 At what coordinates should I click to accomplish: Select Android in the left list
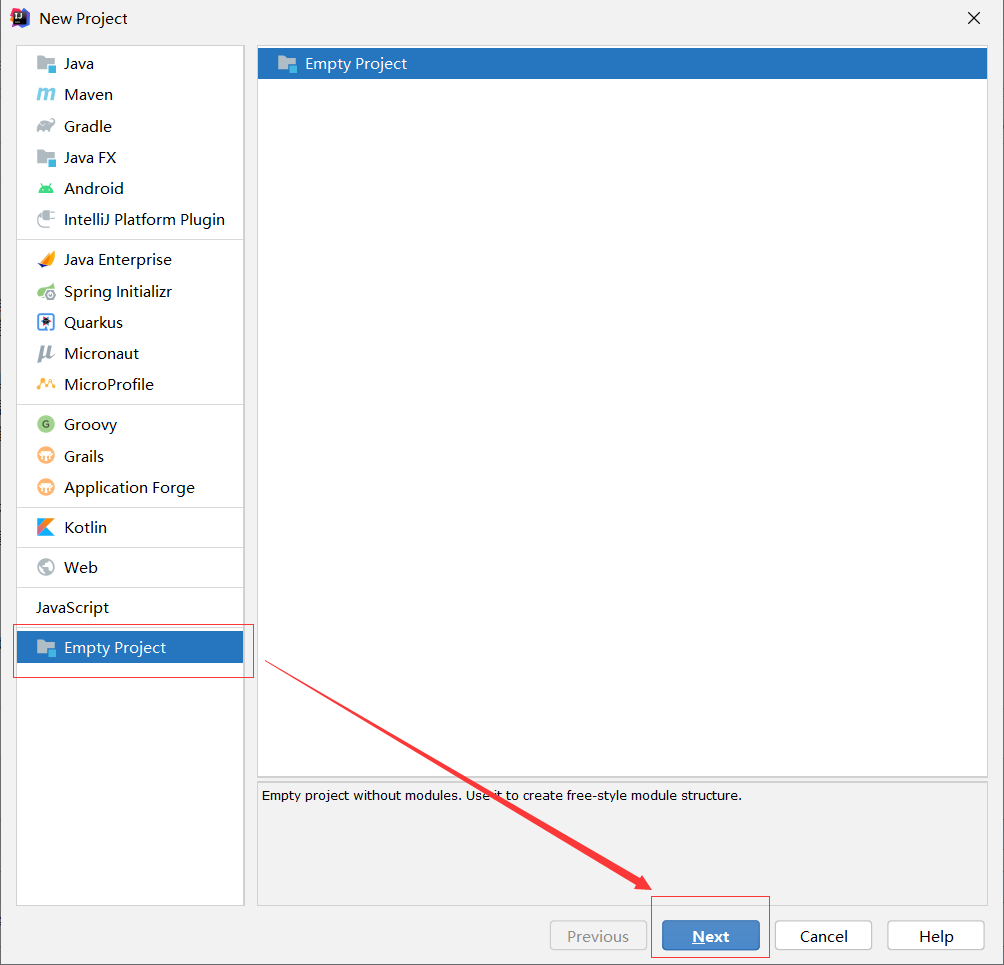point(130,188)
